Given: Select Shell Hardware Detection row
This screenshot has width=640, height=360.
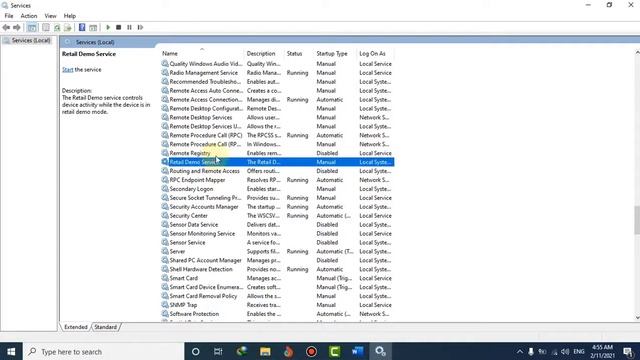Looking at the screenshot, I should (278, 269).
